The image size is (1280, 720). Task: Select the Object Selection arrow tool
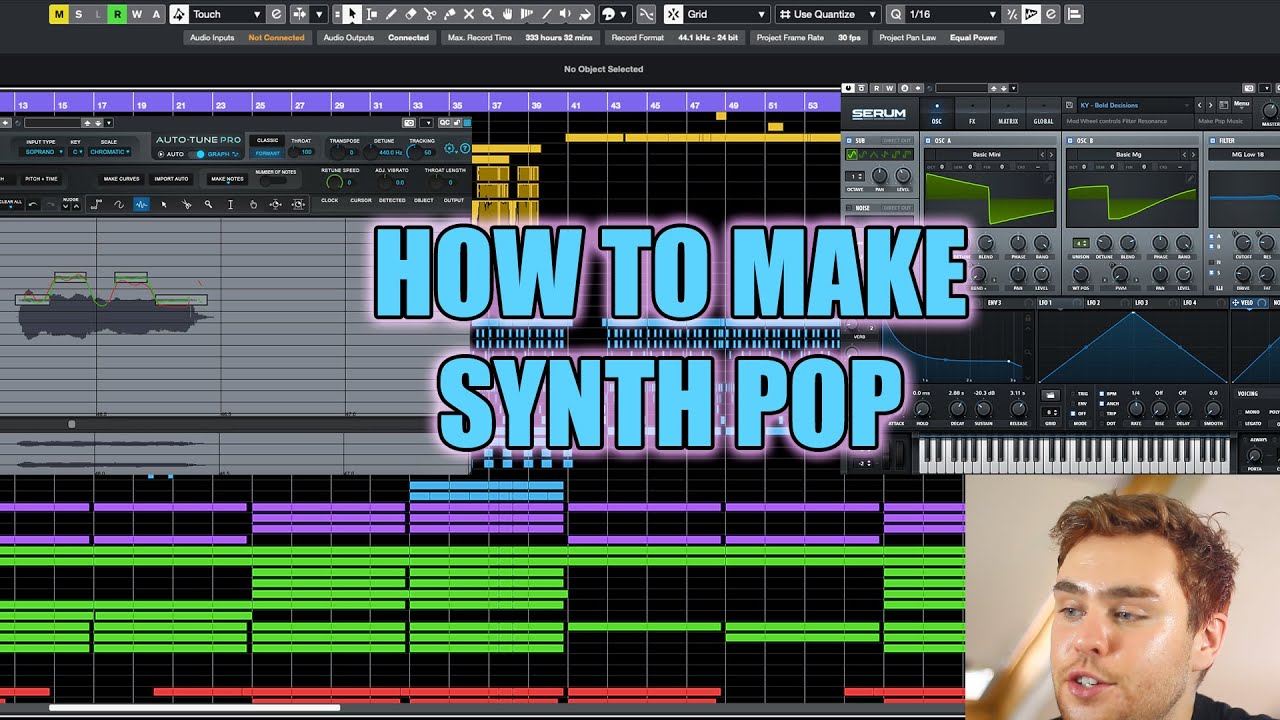coord(352,14)
